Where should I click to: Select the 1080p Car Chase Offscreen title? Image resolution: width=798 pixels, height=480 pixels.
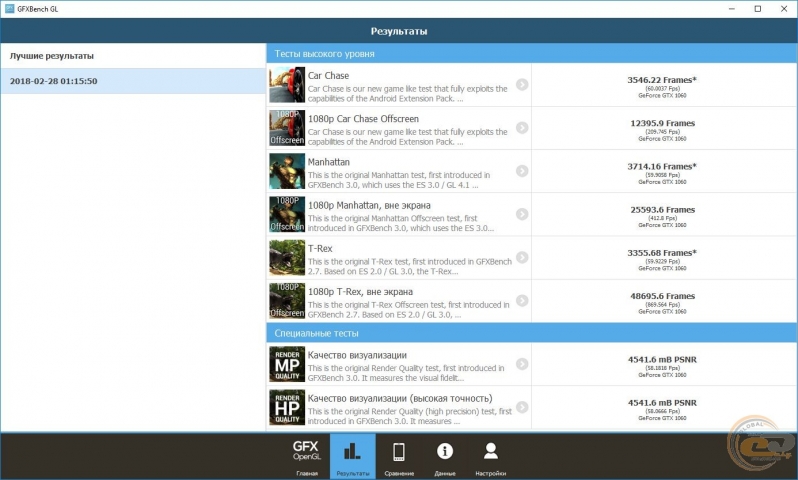[x=363, y=119]
